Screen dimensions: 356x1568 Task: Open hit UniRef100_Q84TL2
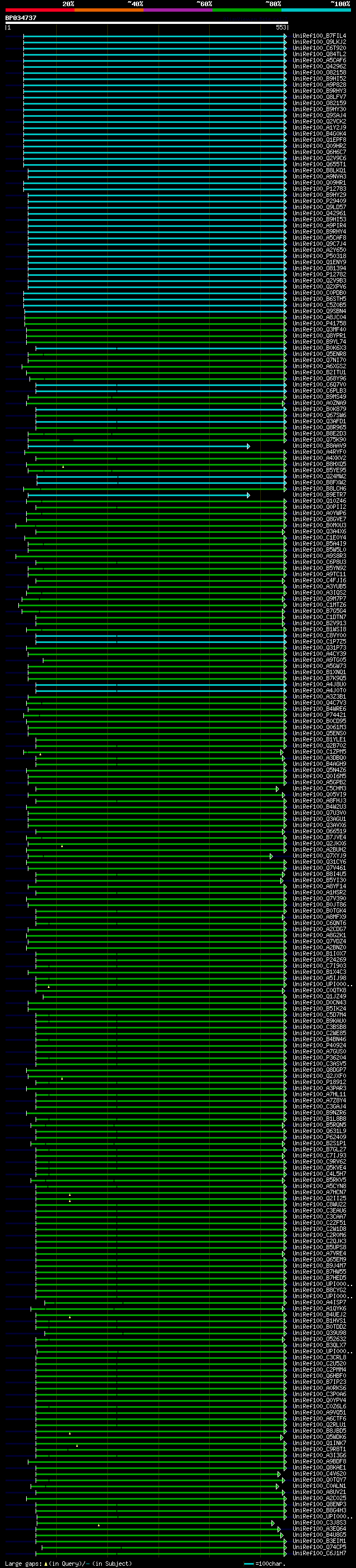pyautogui.click(x=319, y=54)
